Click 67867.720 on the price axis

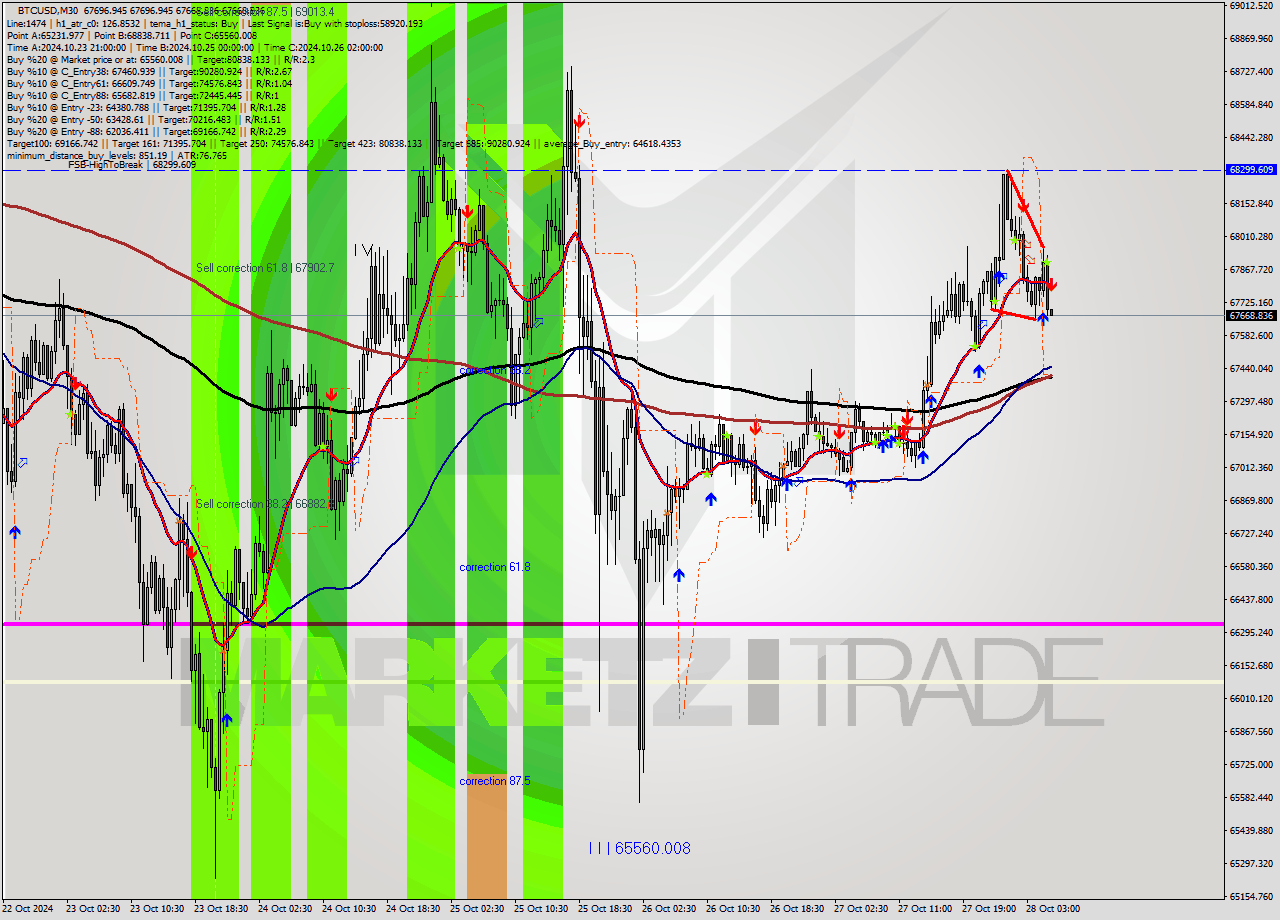pos(1251,269)
